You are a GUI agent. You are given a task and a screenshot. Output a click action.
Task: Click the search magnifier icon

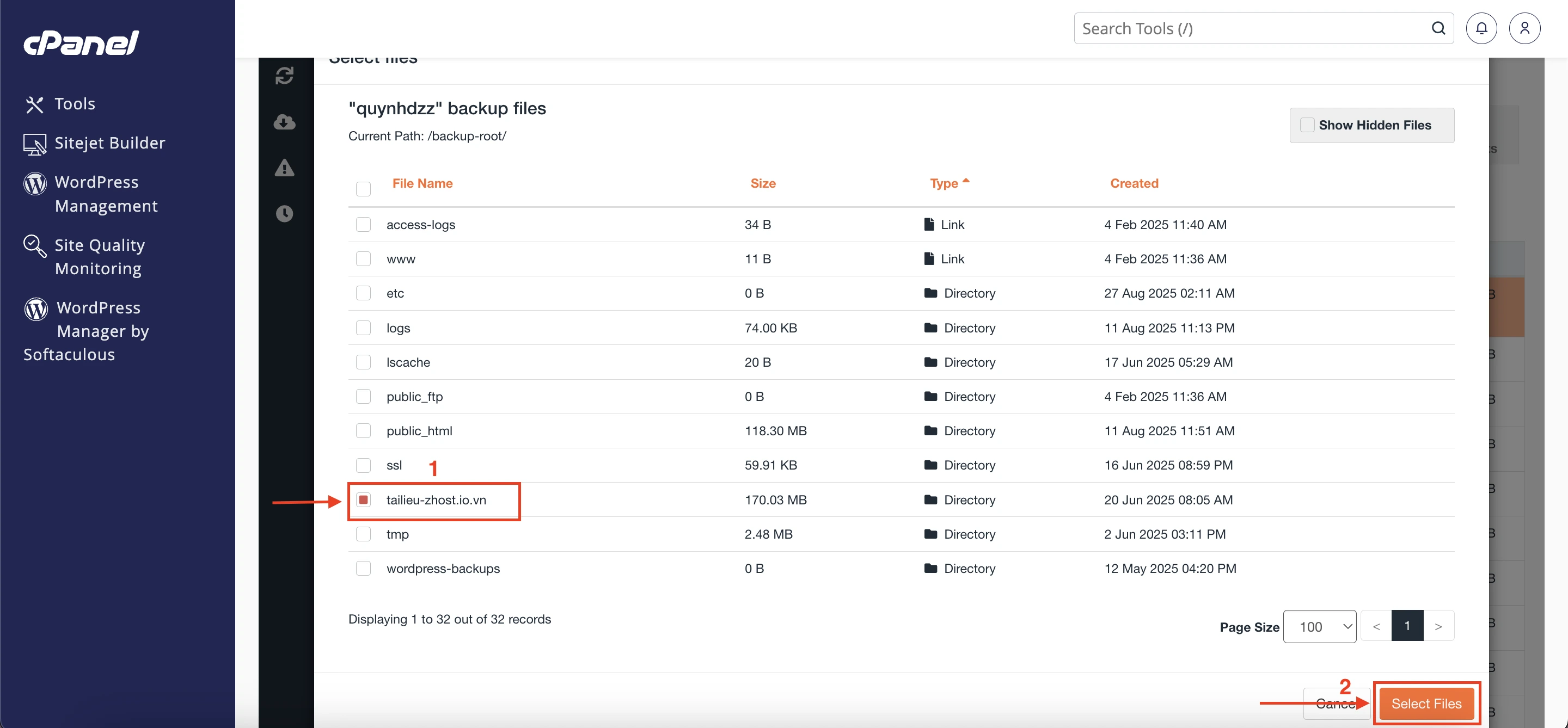(1438, 28)
